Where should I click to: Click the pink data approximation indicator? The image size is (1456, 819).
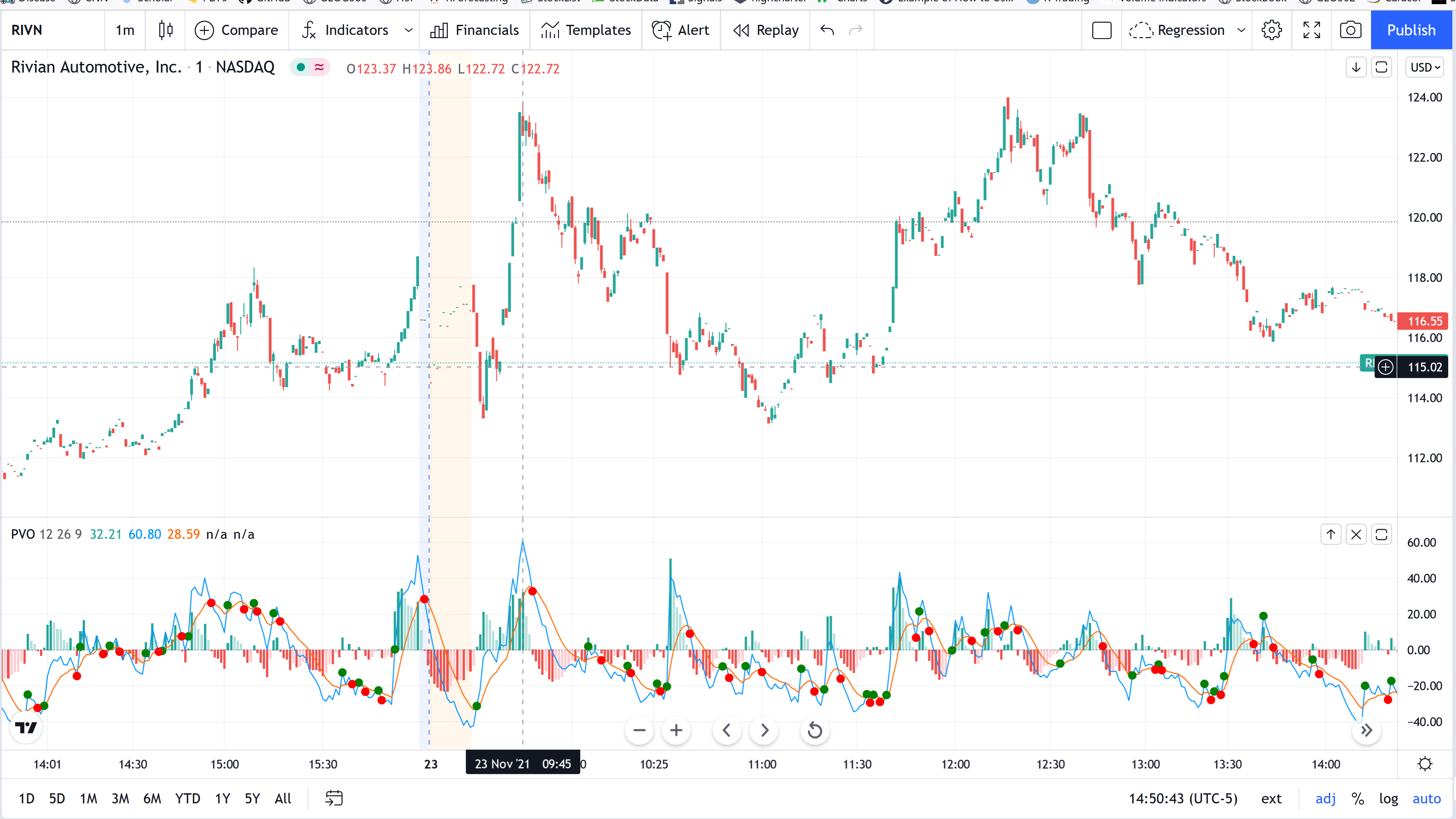319,67
